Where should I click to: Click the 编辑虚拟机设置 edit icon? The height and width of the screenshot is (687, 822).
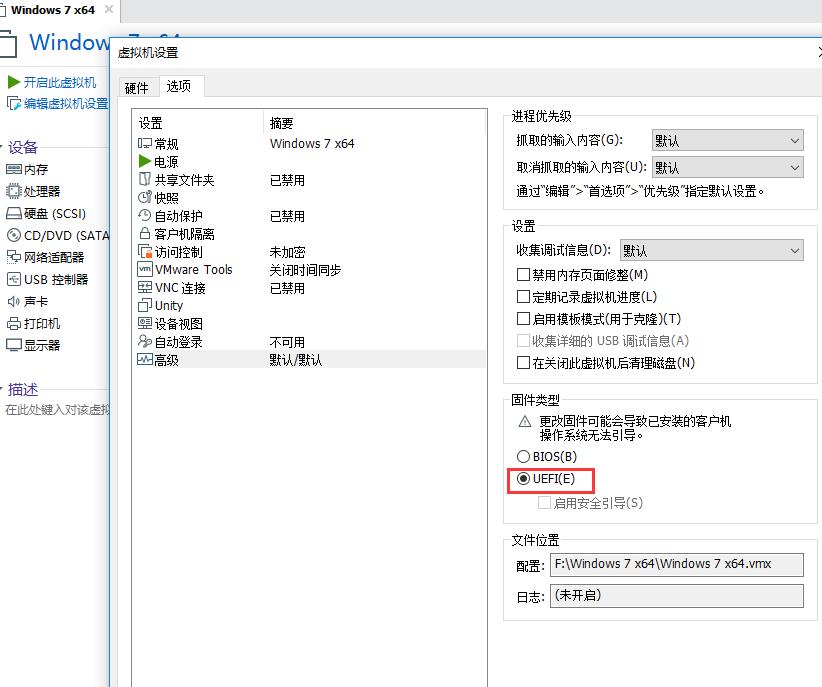click(14, 103)
